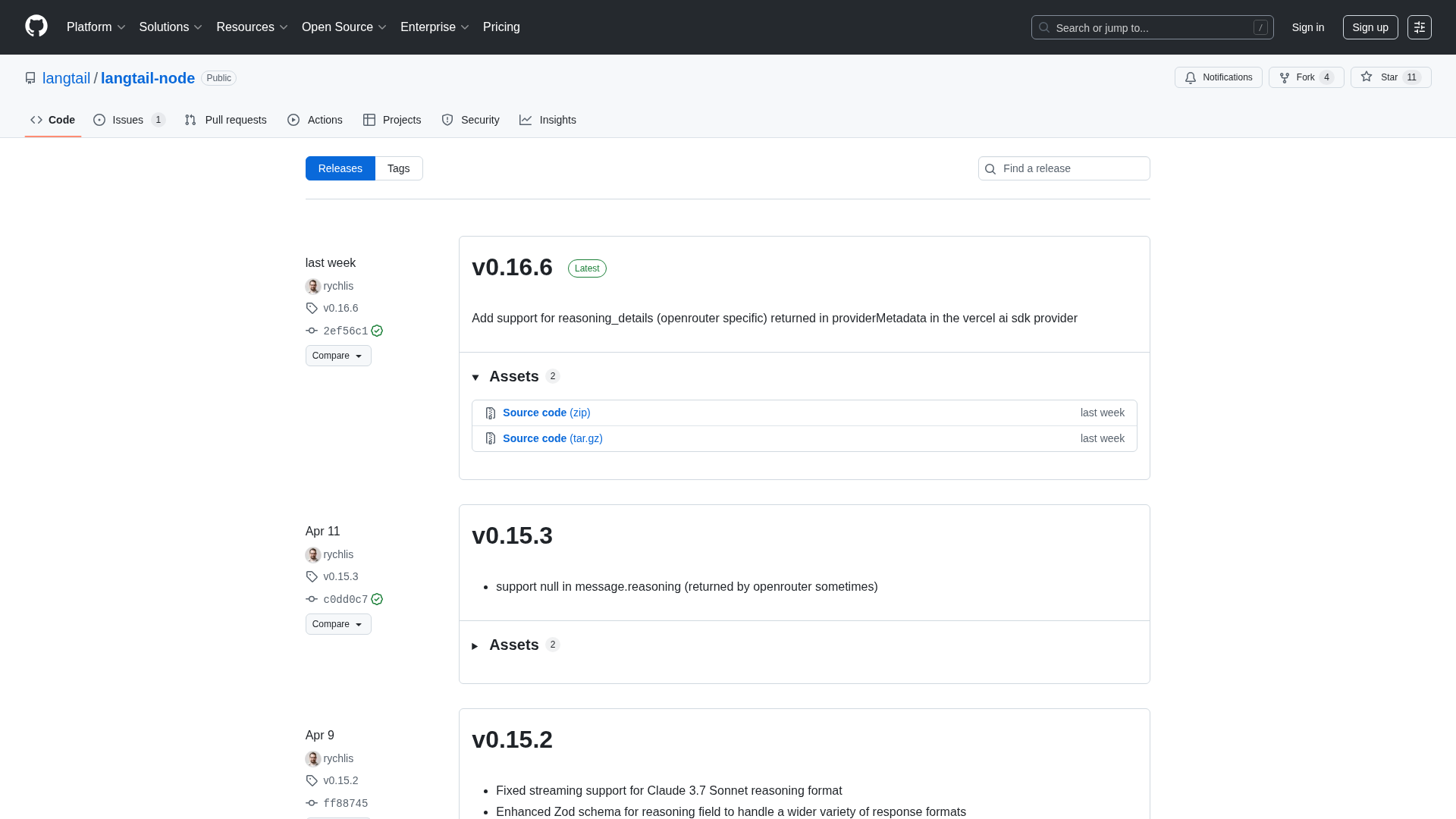Focus the Find a release search field
The height and width of the screenshot is (819, 1456).
1072,168
